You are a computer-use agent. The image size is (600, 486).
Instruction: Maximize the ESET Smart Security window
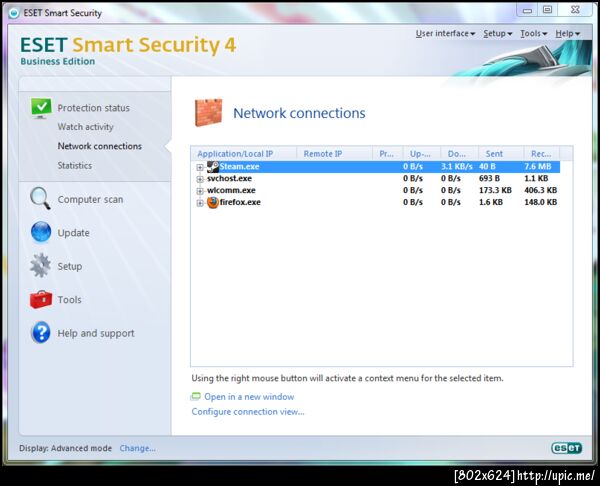tap(548, 10)
